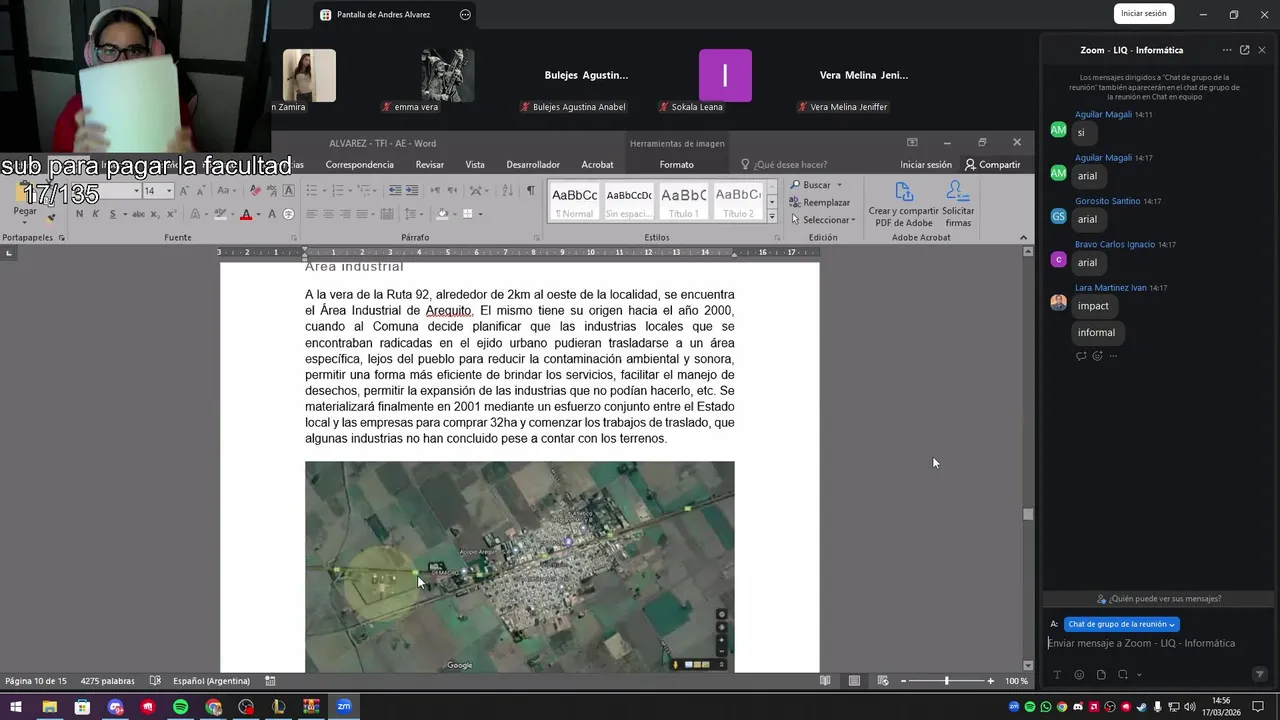The image size is (1280, 720).
Task: Open the Formato image tools tab
Action: click(x=676, y=165)
